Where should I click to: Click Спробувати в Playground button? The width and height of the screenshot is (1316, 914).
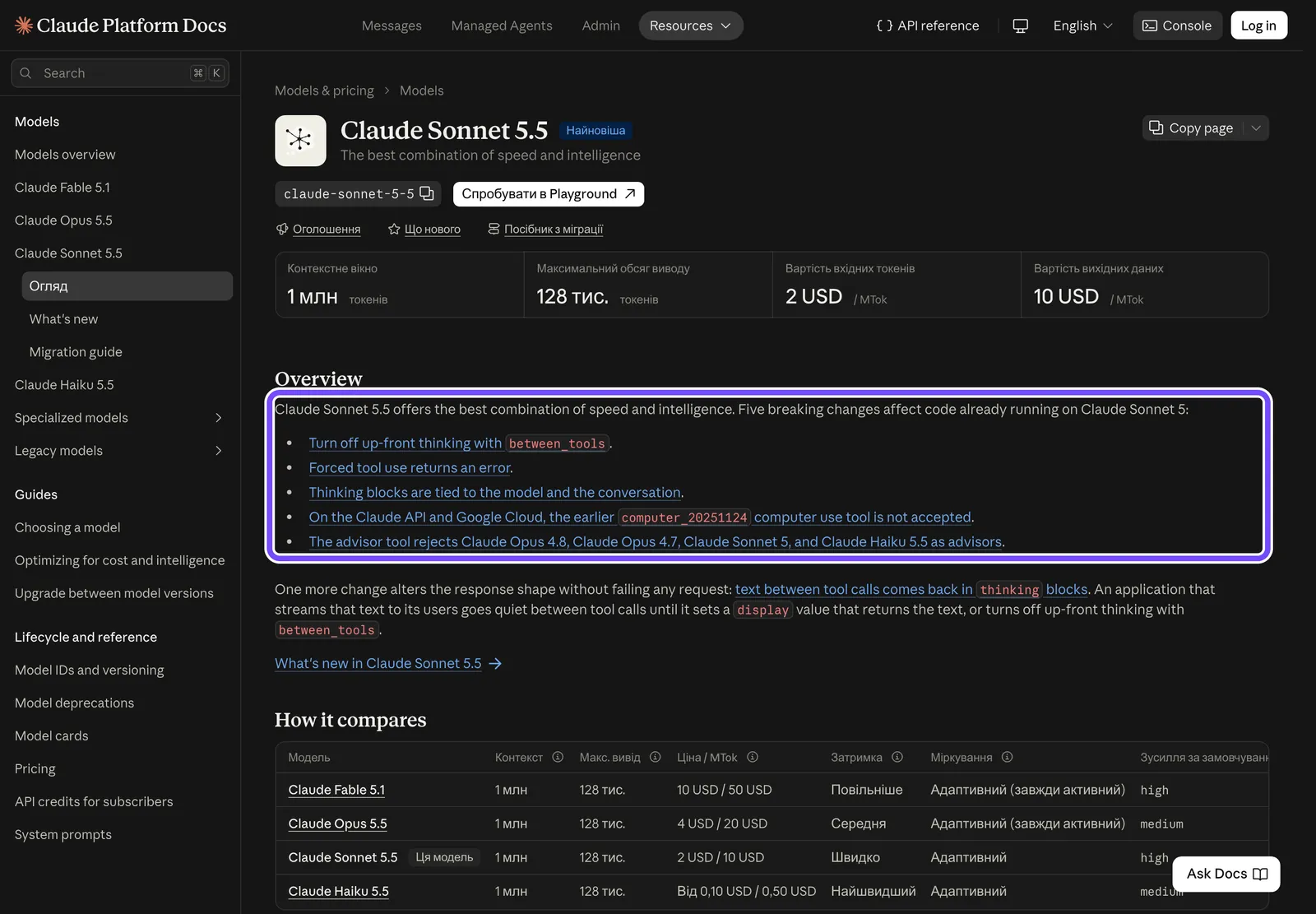(549, 193)
